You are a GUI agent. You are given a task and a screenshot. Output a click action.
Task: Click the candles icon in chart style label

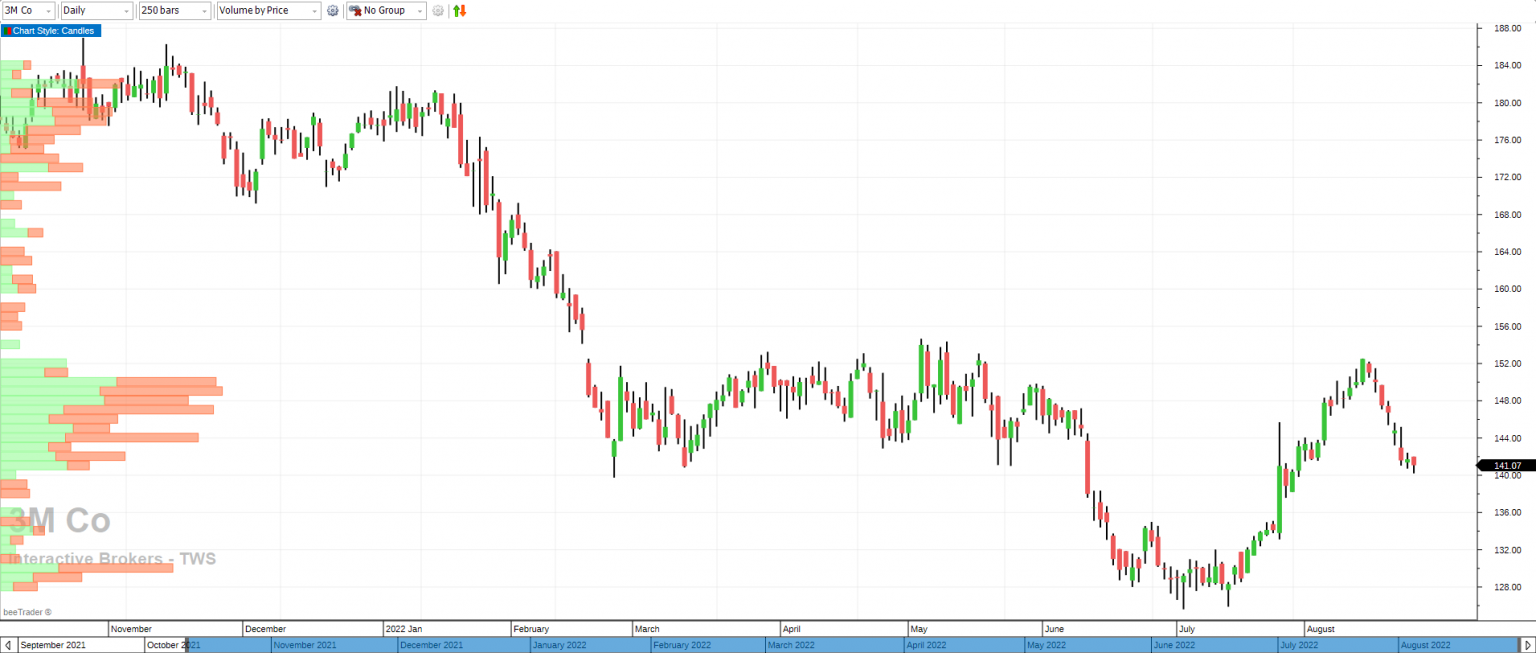[x=6, y=31]
